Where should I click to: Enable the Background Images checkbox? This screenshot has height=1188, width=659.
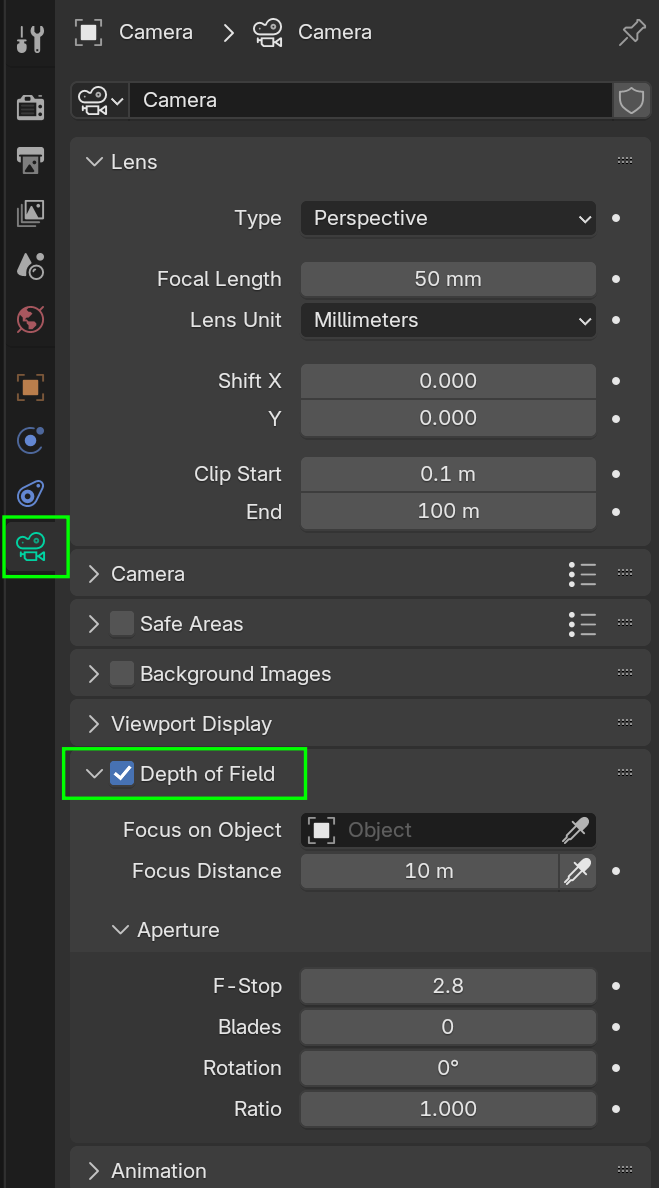120,673
